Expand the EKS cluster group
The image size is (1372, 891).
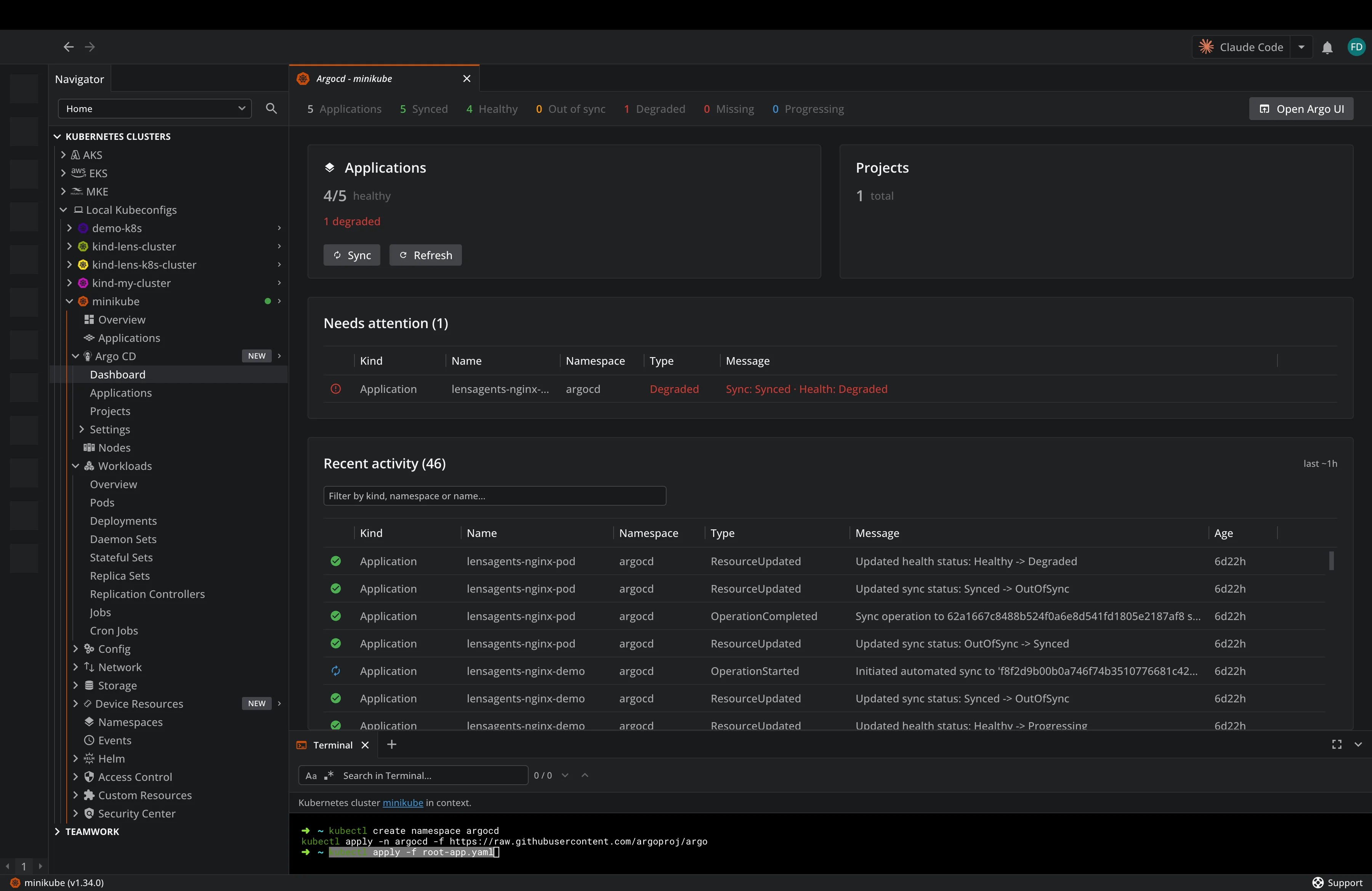63,173
